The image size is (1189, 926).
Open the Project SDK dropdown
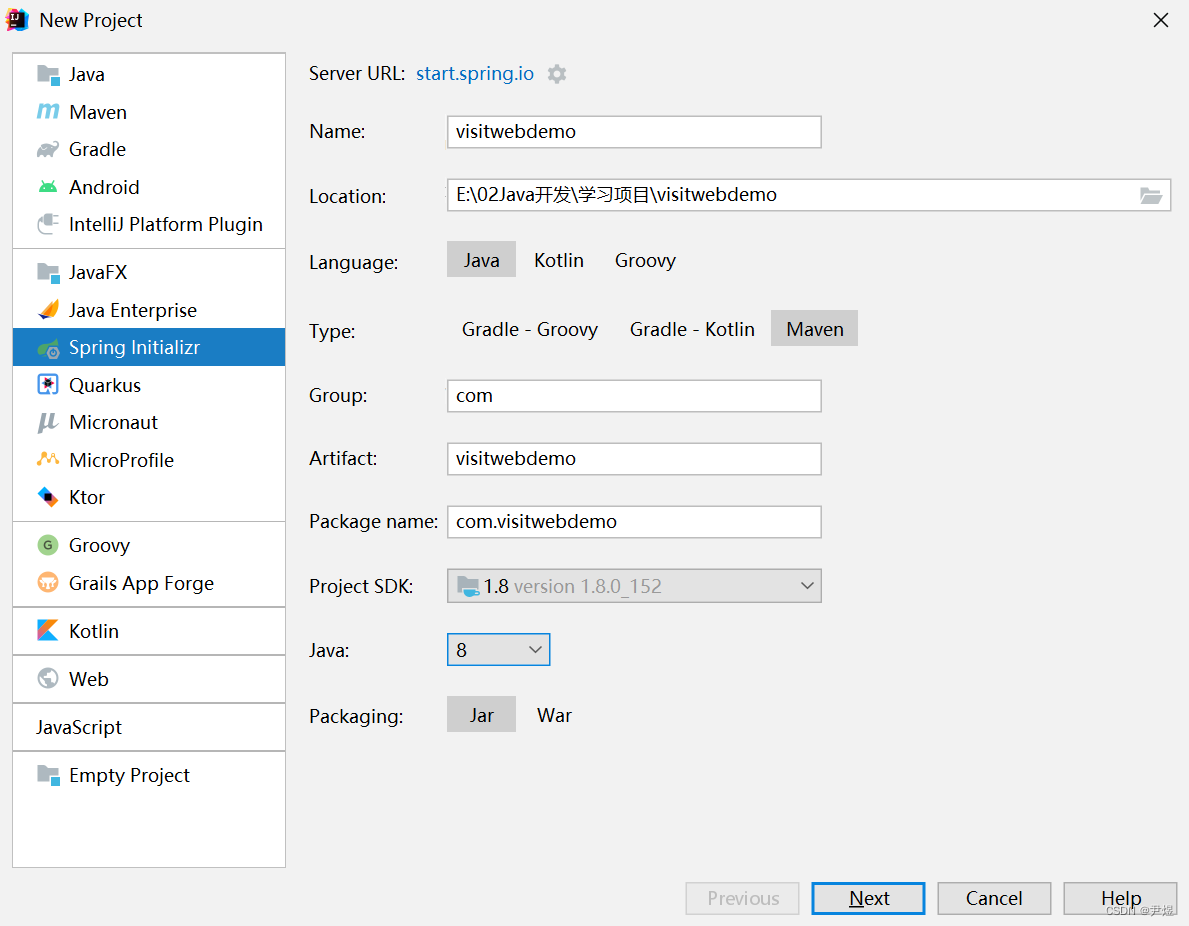tap(807, 586)
